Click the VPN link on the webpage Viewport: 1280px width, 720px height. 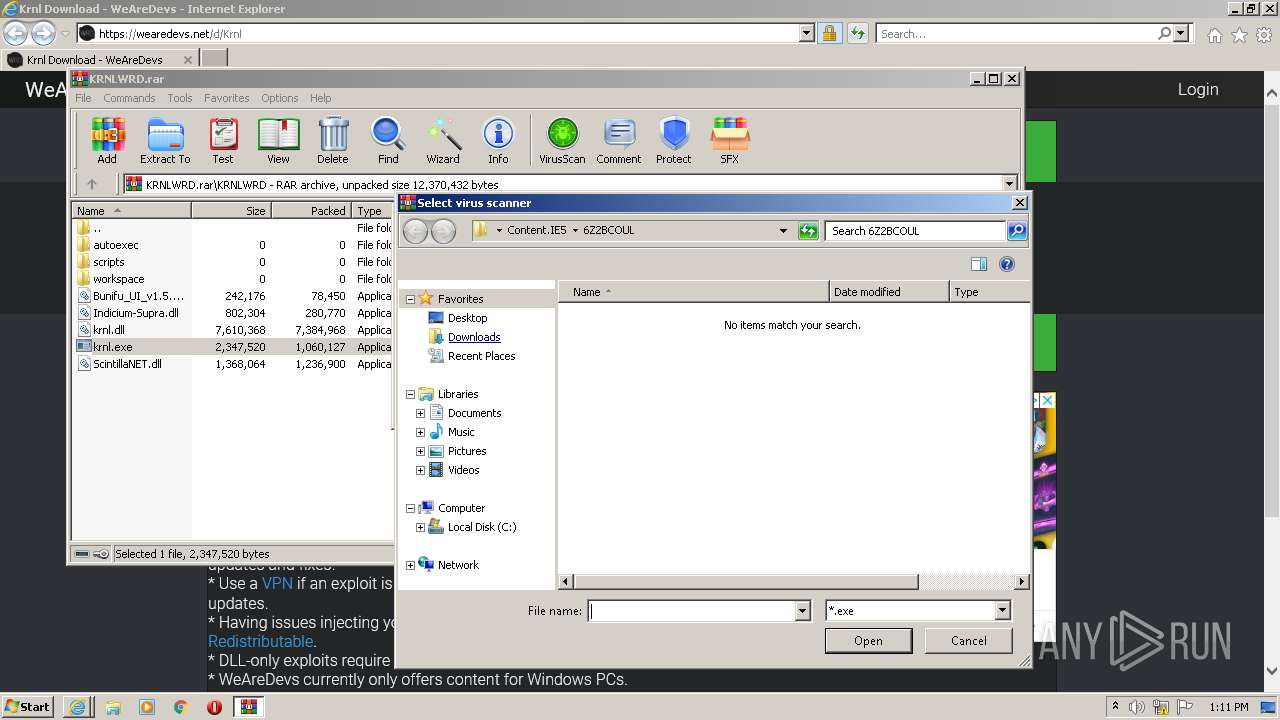pos(277,583)
